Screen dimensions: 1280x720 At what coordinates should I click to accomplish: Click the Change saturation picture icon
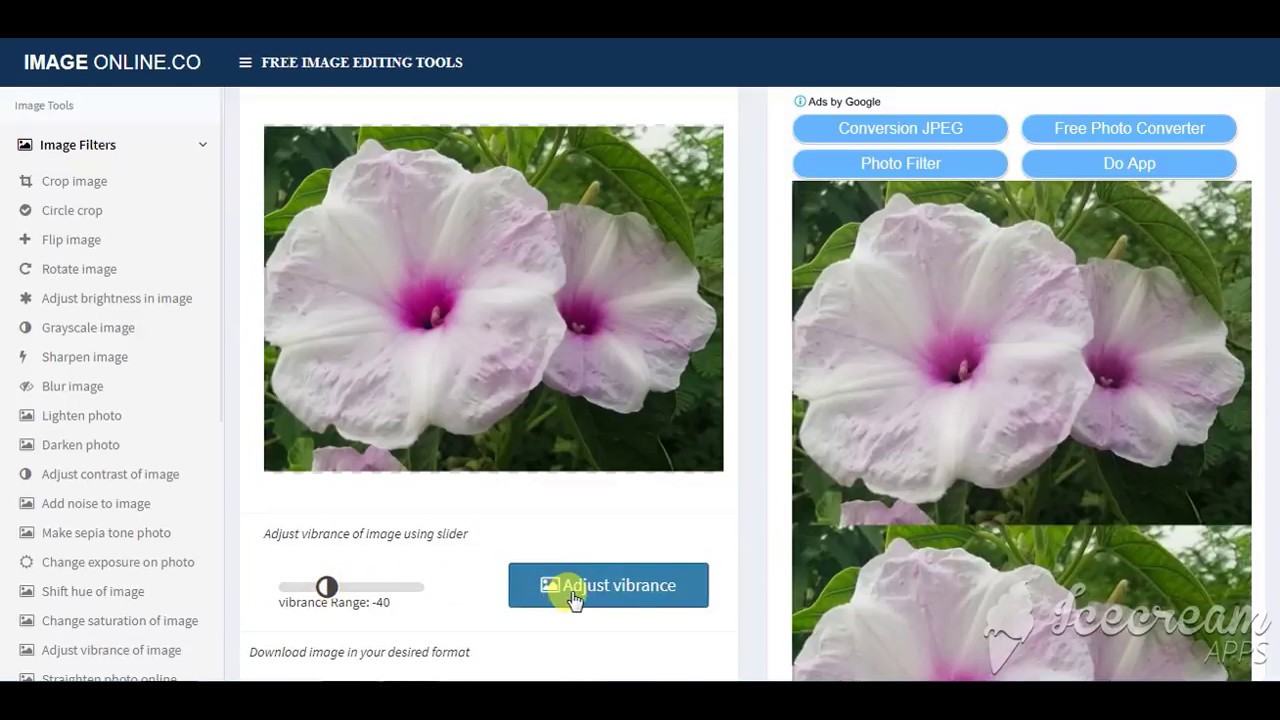[x=26, y=620]
